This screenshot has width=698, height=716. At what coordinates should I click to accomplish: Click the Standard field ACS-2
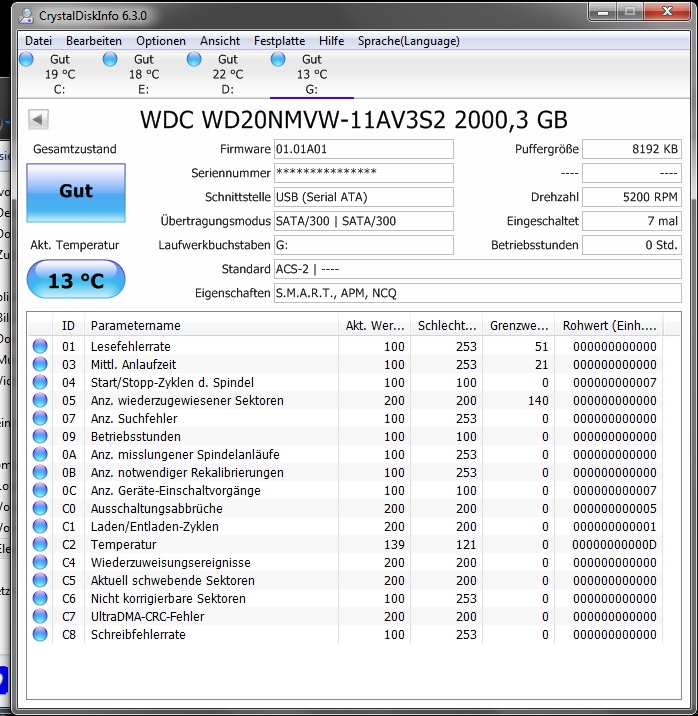478,269
